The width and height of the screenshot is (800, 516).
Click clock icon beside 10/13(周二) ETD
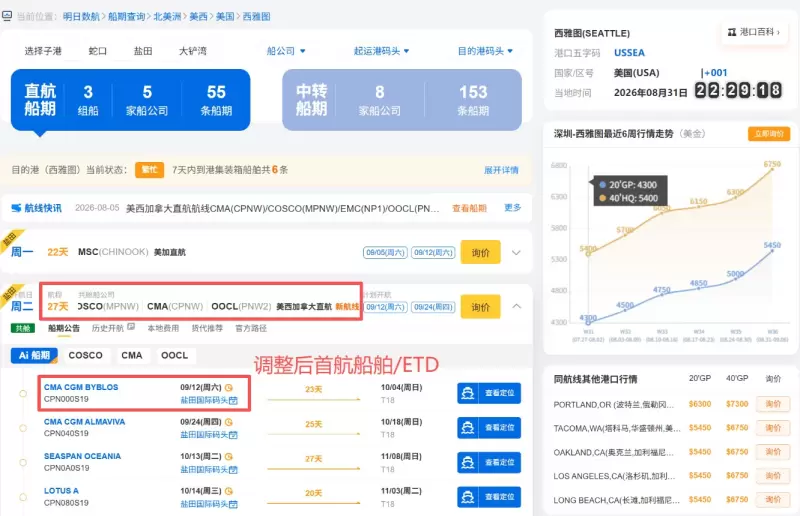(229, 456)
